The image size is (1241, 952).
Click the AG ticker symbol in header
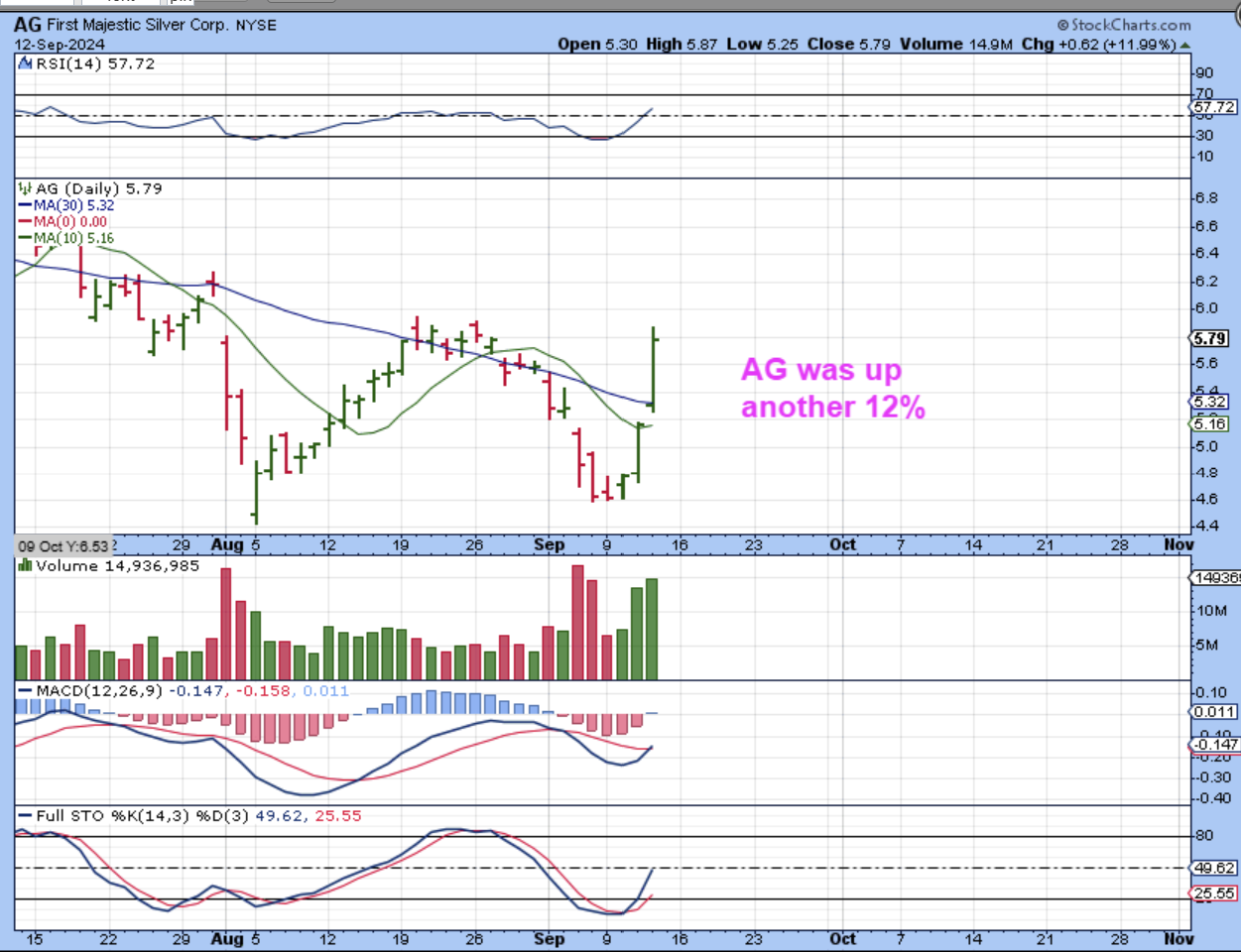[28, 25]
